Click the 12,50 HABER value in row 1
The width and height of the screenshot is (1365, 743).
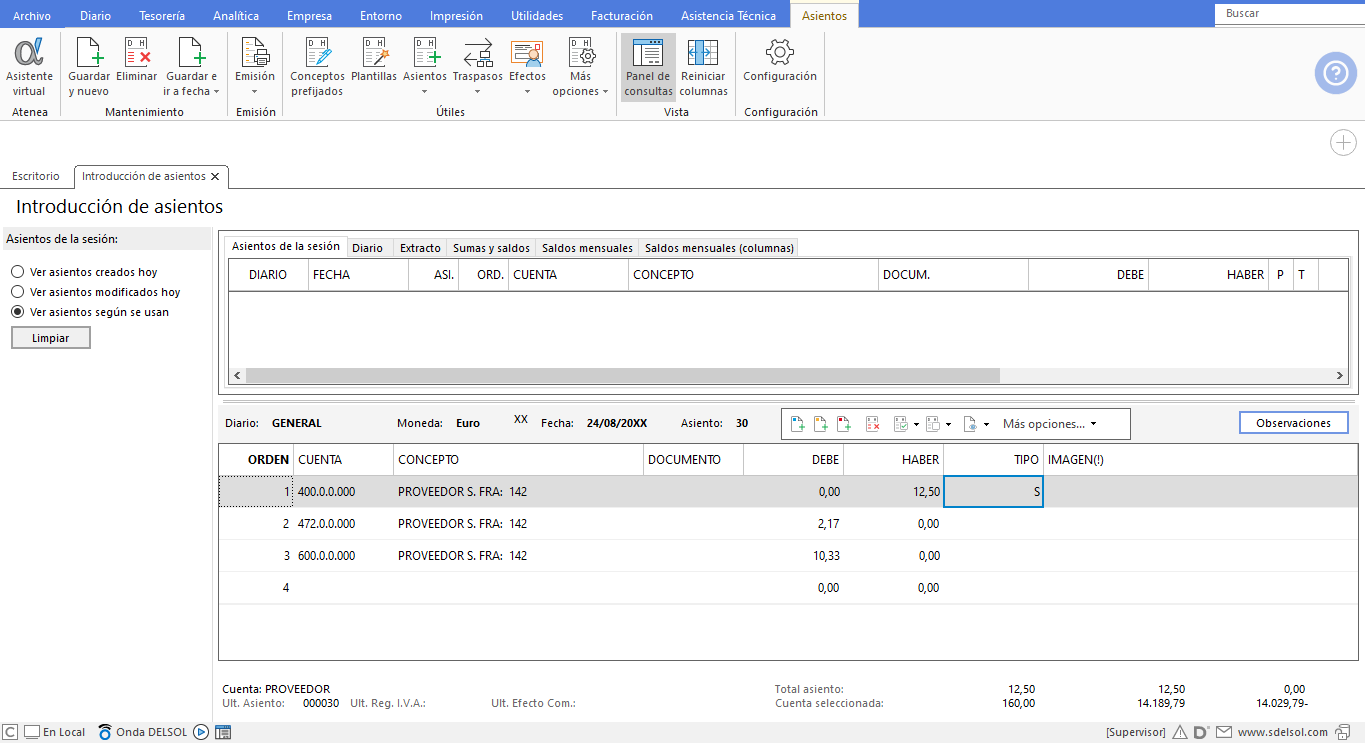click(x=926, y=492)
